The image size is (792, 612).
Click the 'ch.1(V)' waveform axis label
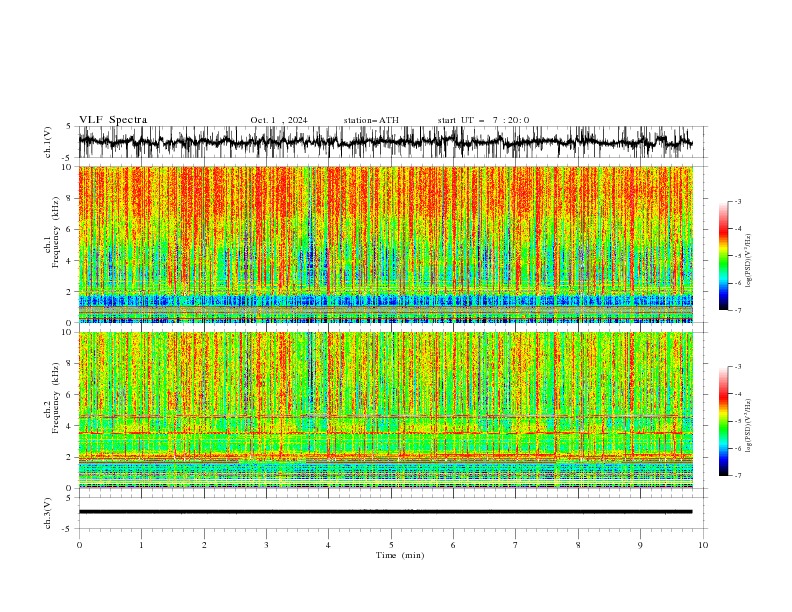[47, 142]
